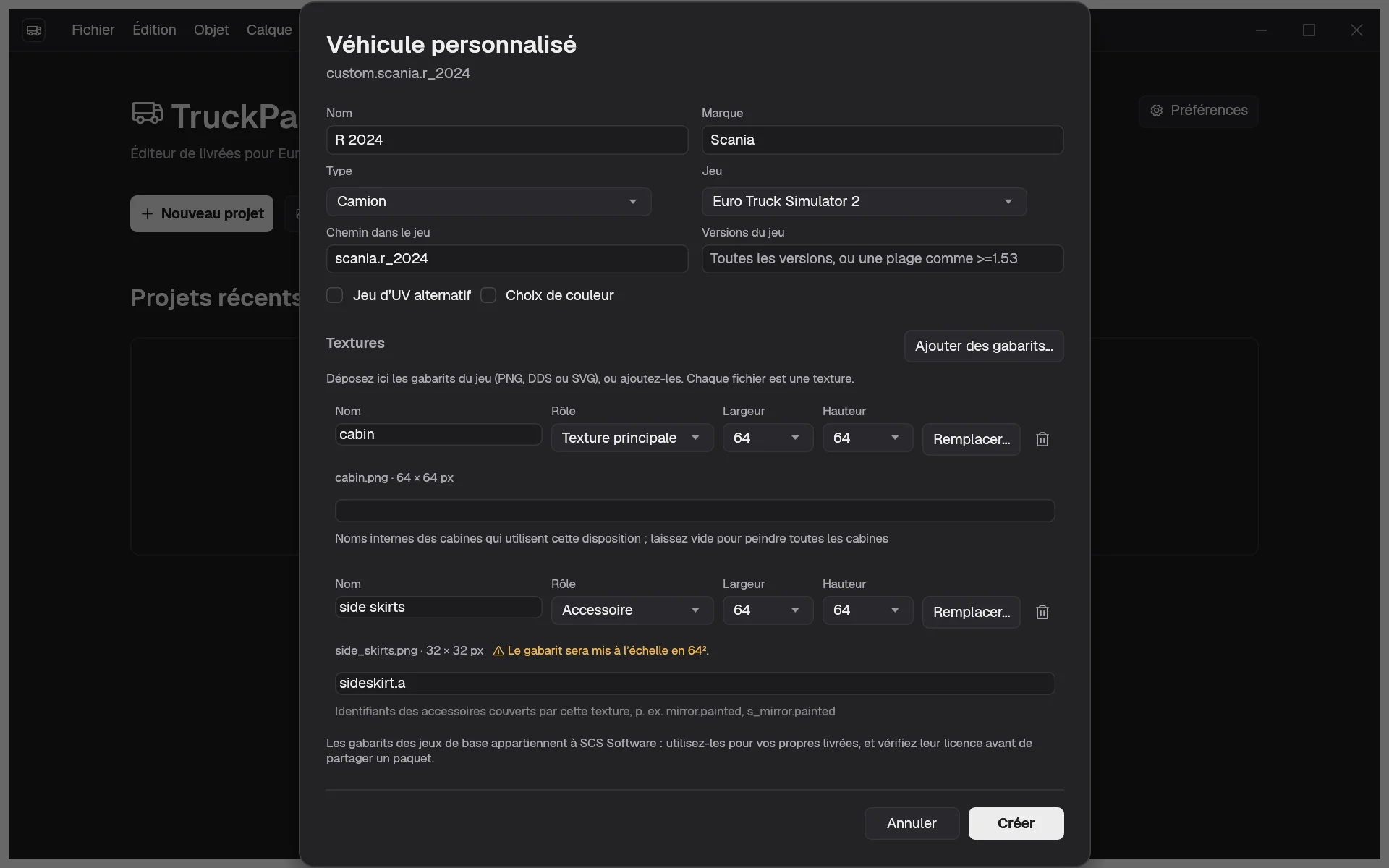
Task: Expand the side skirts Hauteur dropdown
Action: [867, 610]
